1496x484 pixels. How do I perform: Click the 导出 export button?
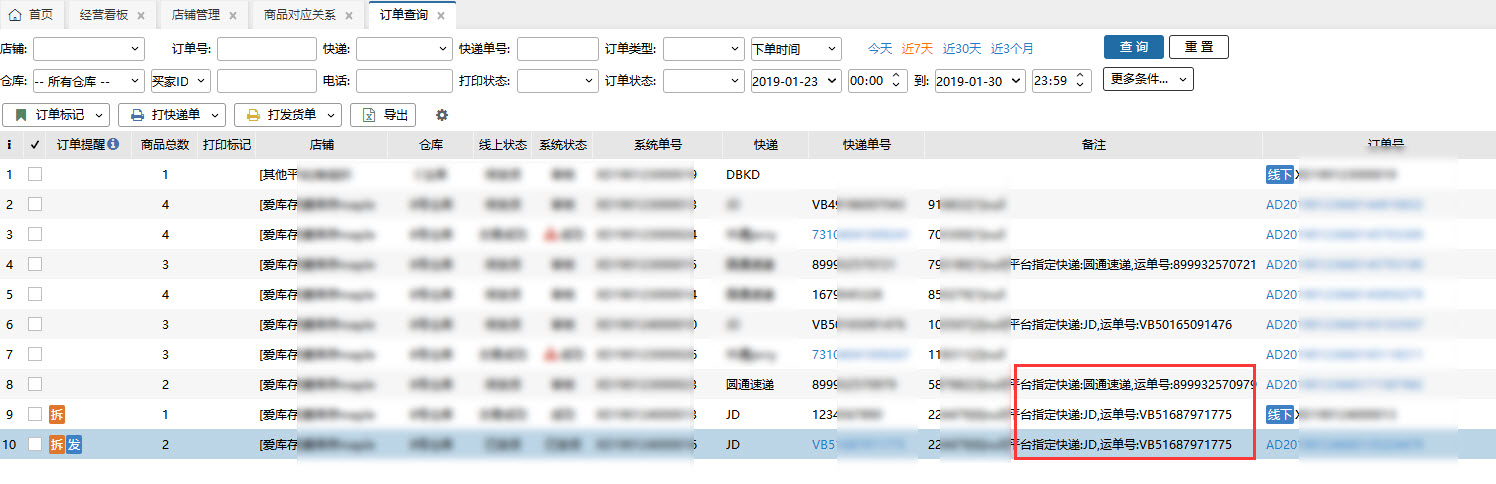[x=383, y=115]
